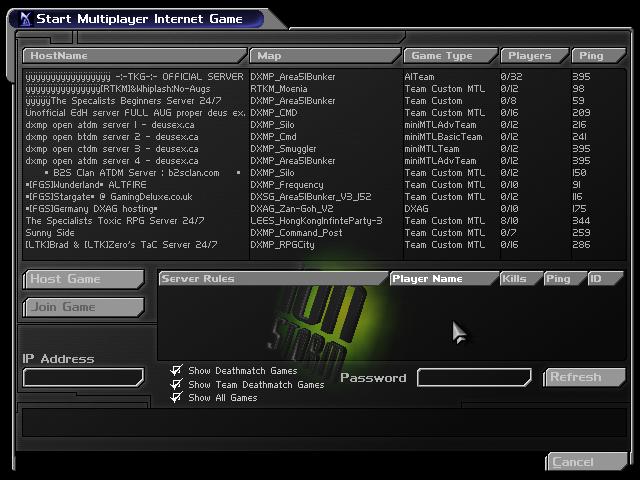Click the ping value 344

[x=581, y=221]
